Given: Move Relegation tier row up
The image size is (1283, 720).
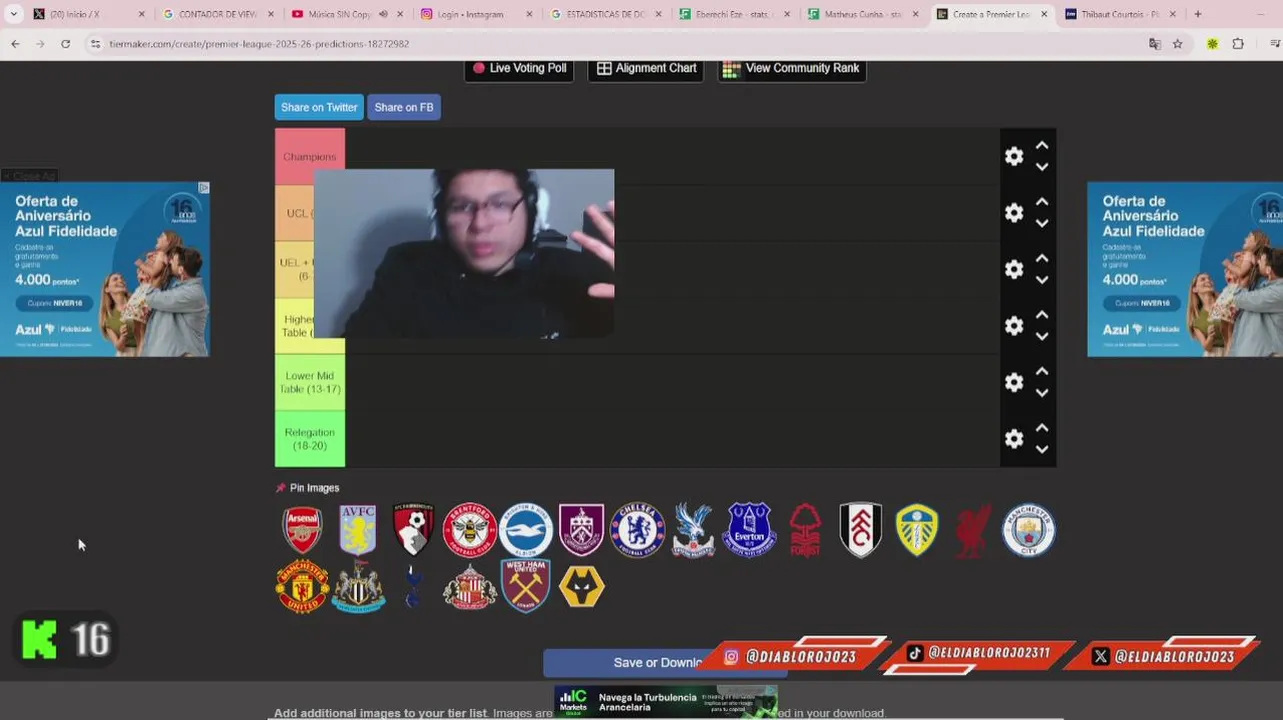Looking at the screenshot, I should pos(1042,427).
